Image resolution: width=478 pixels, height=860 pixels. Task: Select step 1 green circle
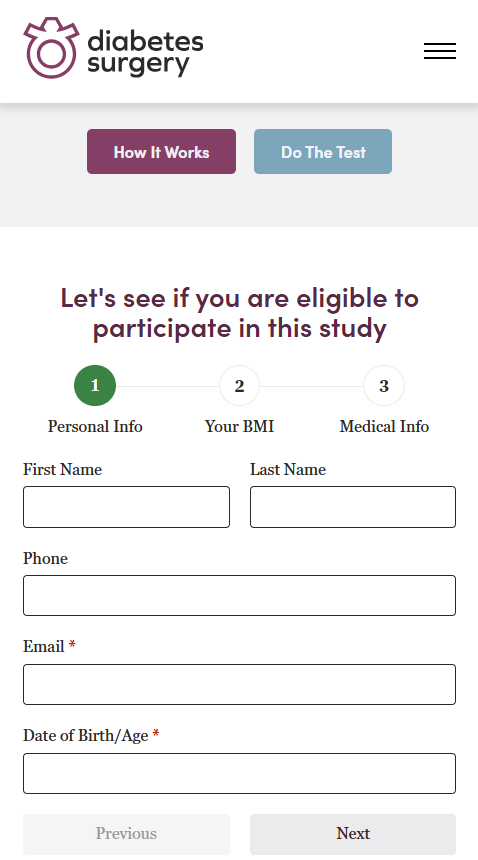coord(95,386)
